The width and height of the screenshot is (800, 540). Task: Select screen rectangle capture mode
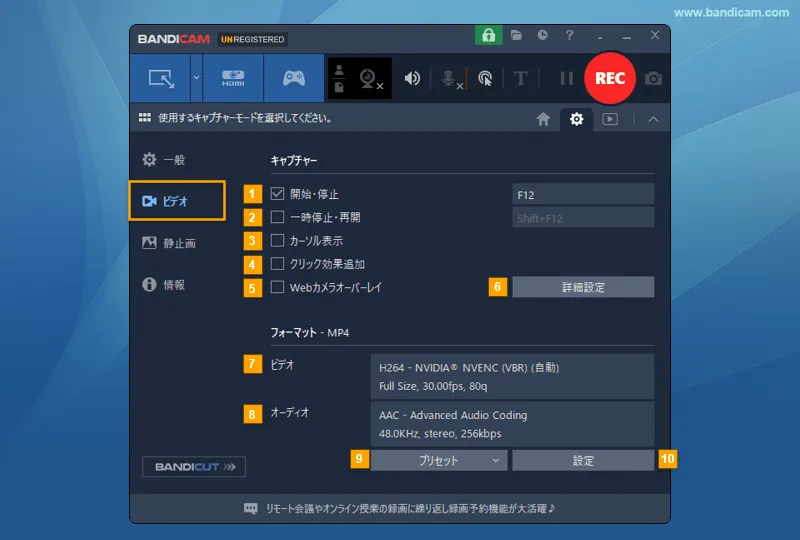[x=160, y=78]
